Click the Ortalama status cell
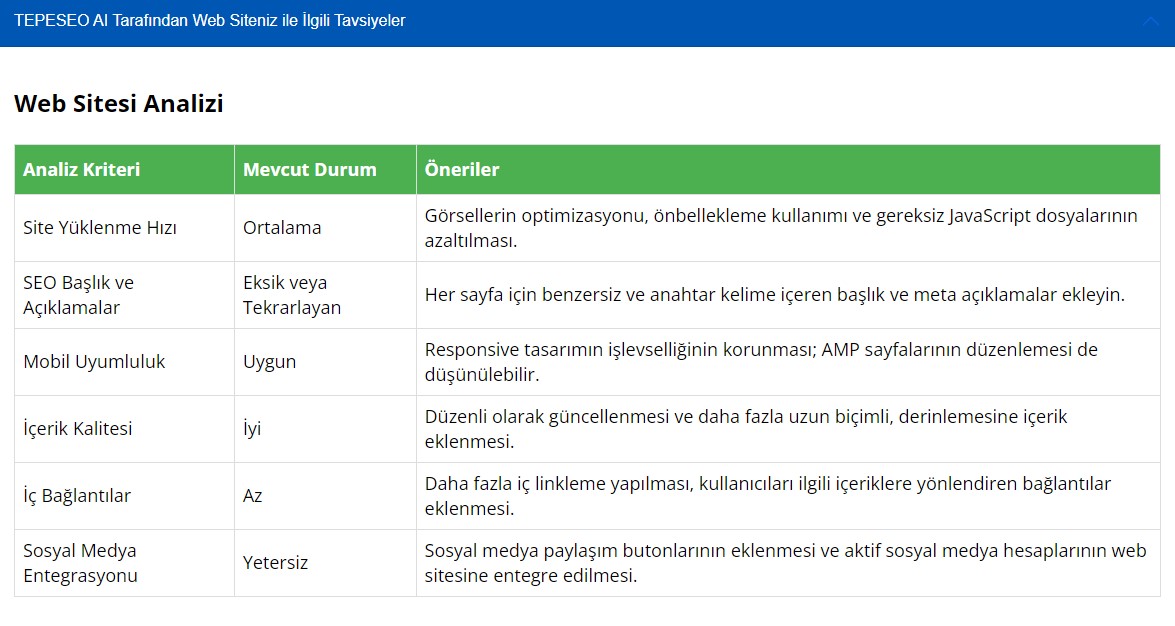The image size is (1175, 626). pyautogui.click(x=282, y=228)
